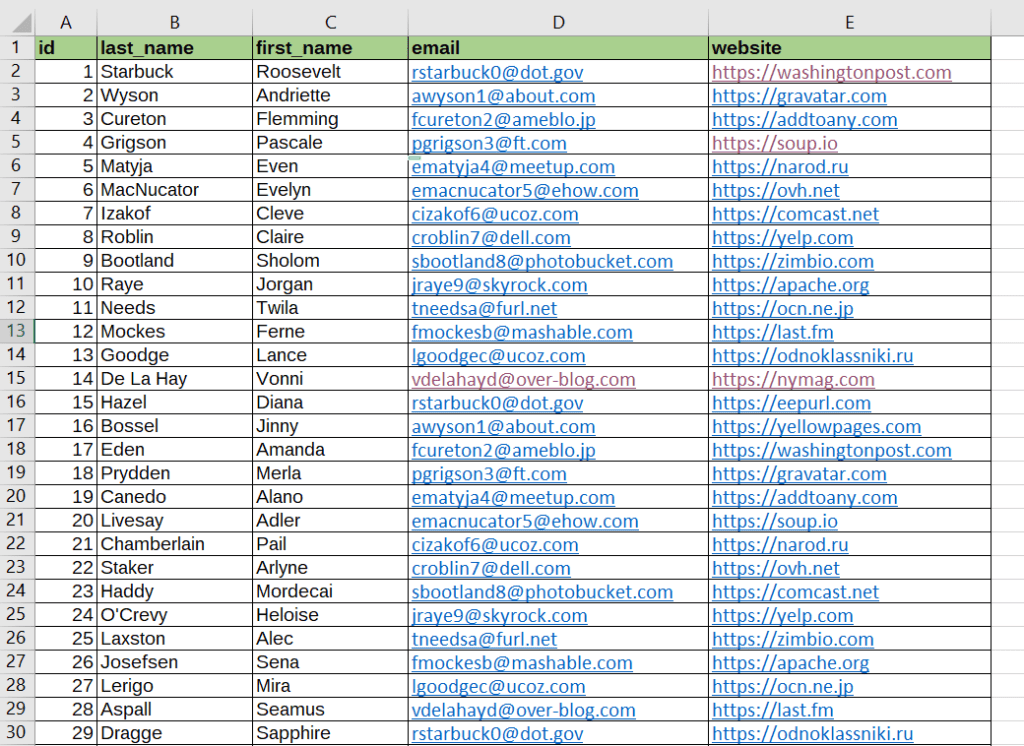Screen dimensions: 1024x746
Task: Open the https://gravatar.com website link
Action: pos(799,95)
